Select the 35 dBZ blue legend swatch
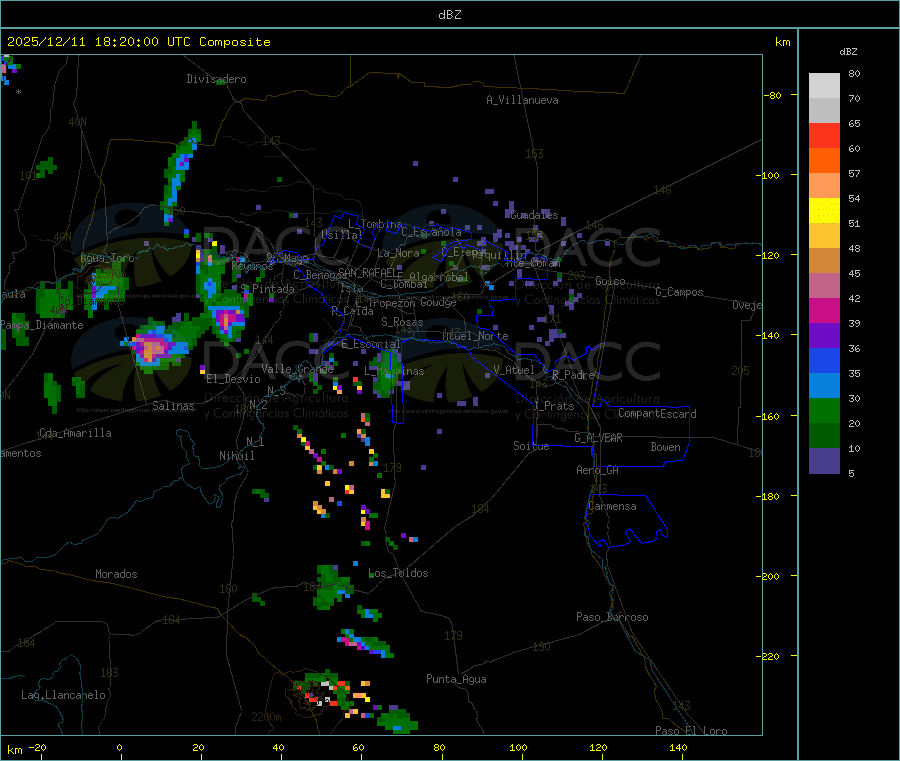Screen dimensions: 900x761 824,360
